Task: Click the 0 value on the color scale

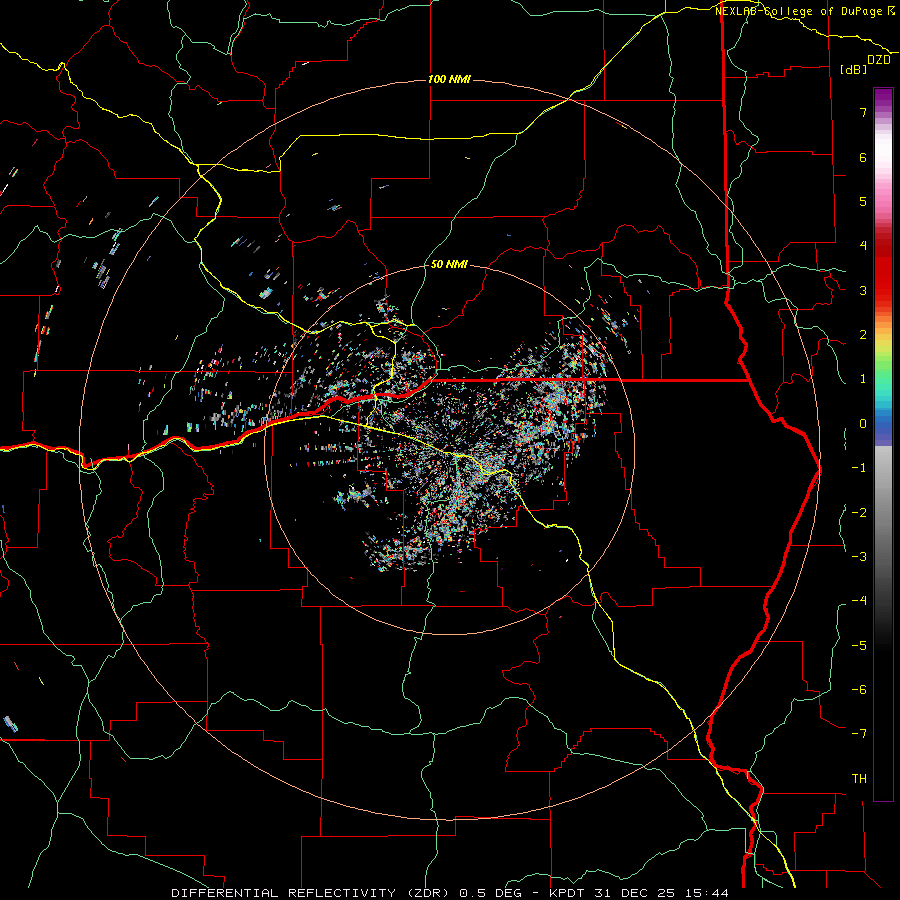Action: (863, 424)
